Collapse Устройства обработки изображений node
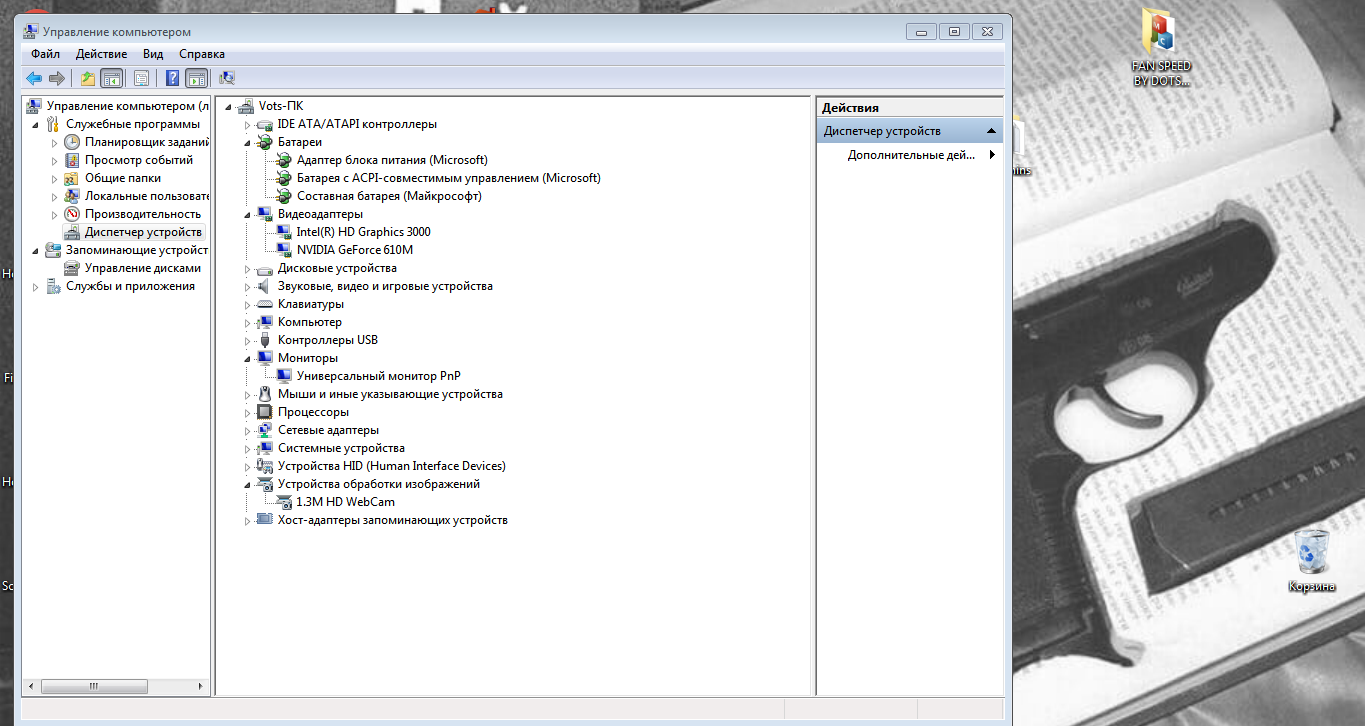The width and height of the screenshot is (1365, 726). click(x=248, y=485)
